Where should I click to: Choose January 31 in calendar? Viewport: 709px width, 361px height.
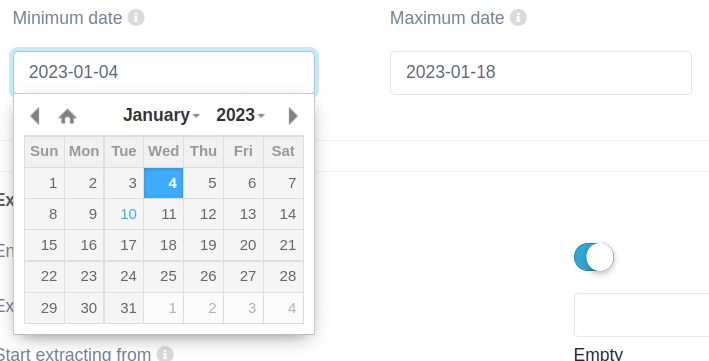[x=124, y=308]
